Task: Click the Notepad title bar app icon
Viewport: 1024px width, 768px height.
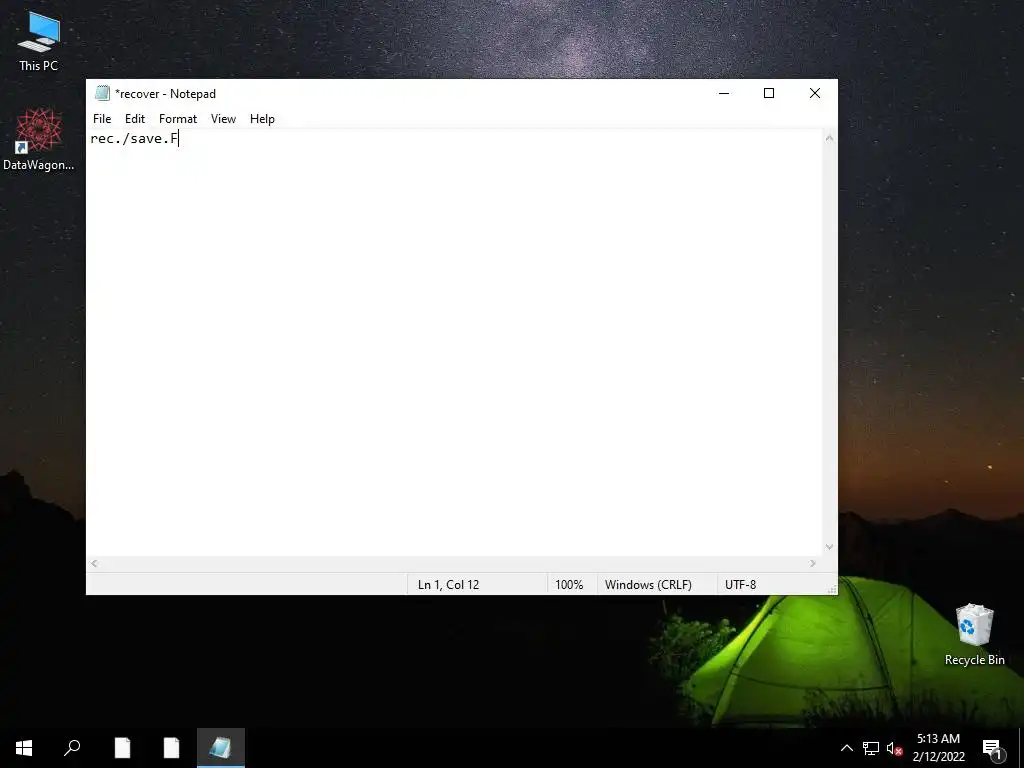Action: point(102,93)
